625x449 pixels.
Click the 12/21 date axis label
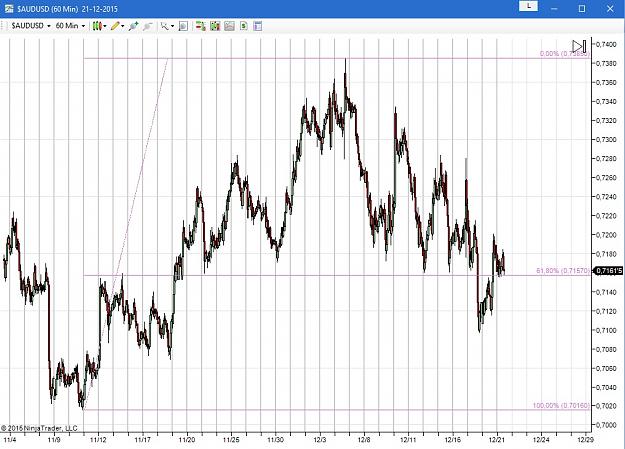point(497,440)
